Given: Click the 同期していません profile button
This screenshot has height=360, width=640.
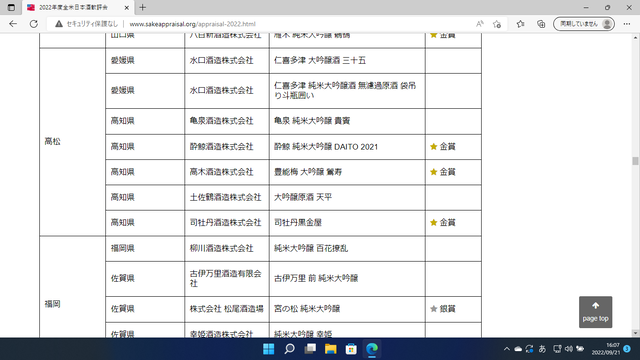Looking at the screenshot, I should coord(584,24).
